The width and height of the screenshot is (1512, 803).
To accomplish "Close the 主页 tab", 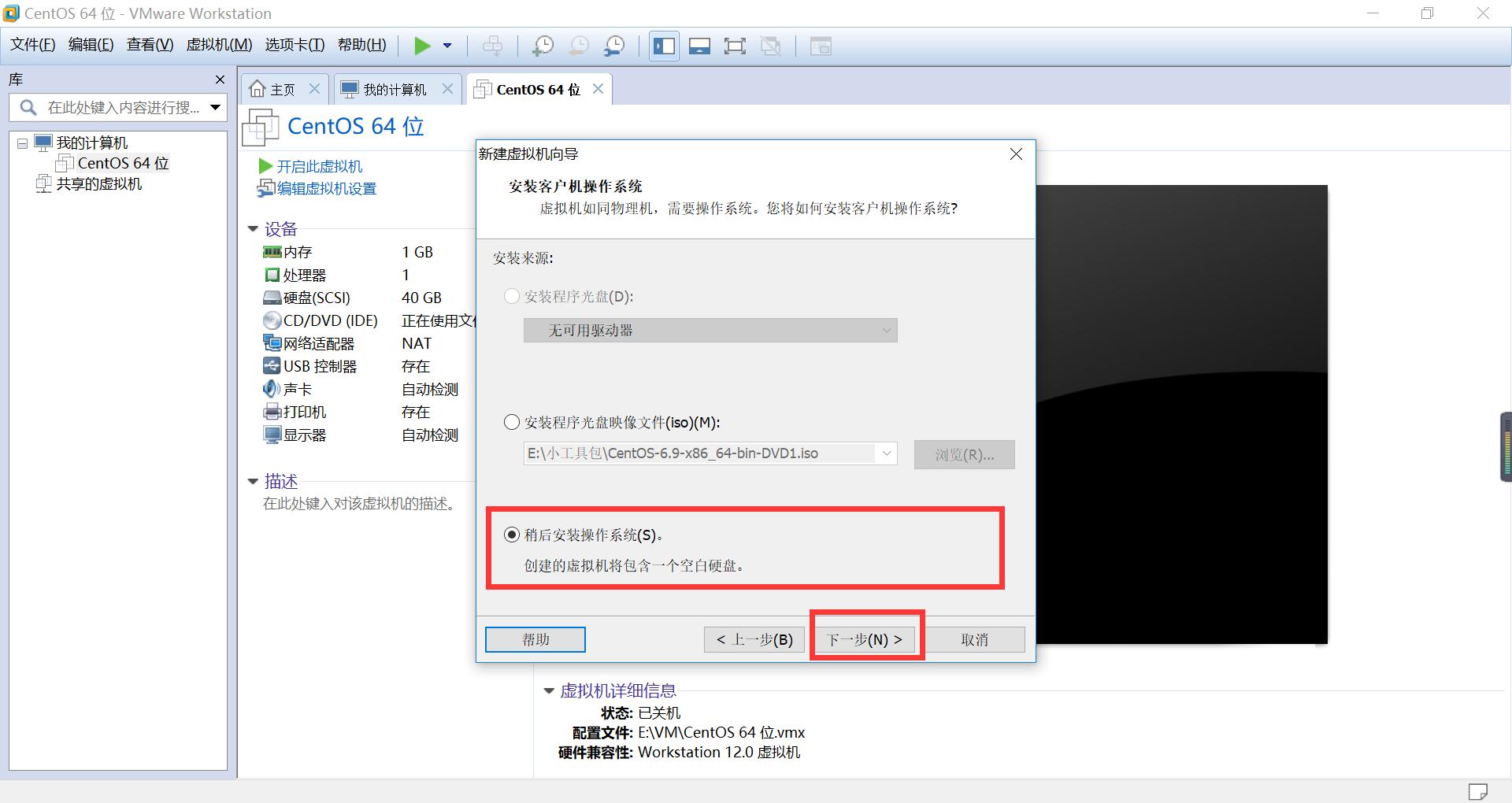I will click(314, 89).
